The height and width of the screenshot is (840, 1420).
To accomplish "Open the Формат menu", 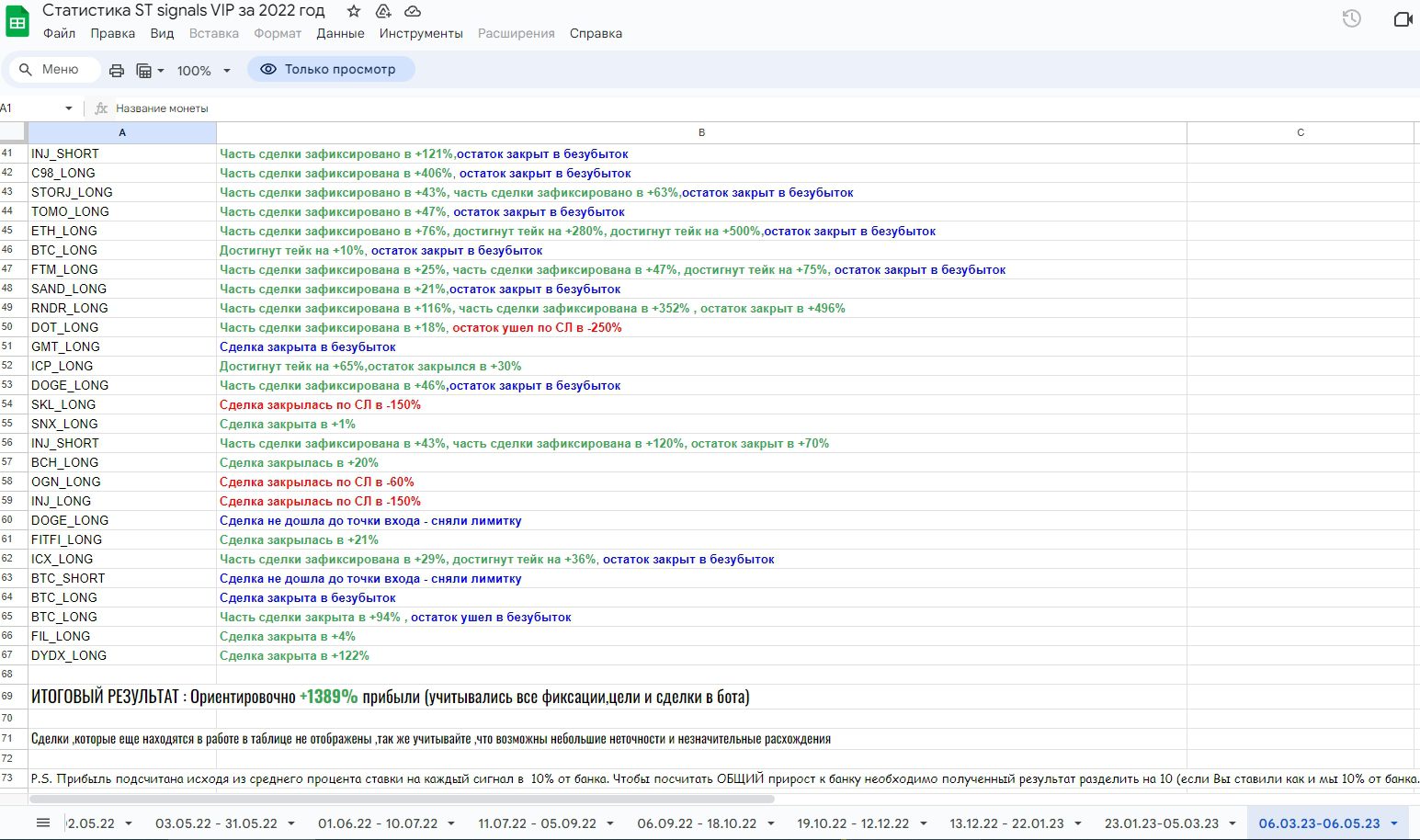I will [278, 33].
